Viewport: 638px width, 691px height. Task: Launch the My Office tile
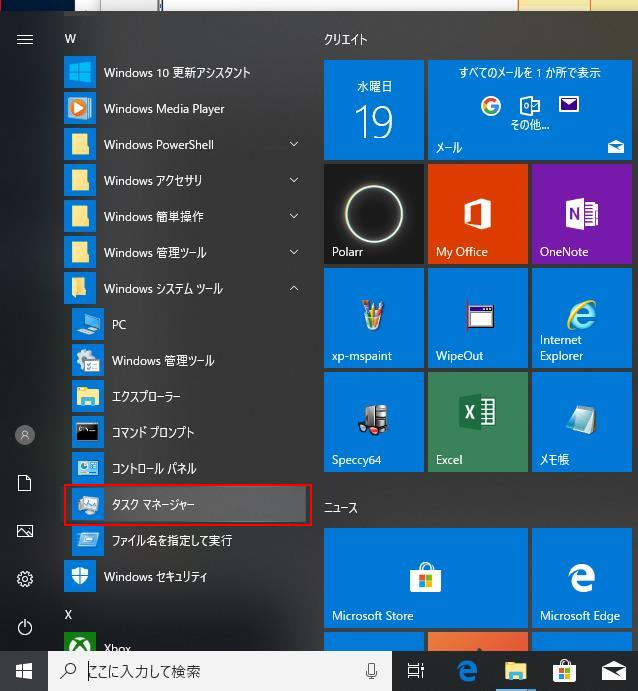pos(477,214)
